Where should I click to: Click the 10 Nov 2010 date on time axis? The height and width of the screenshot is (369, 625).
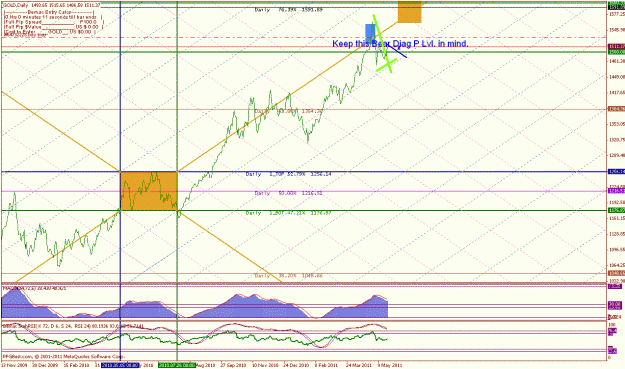(x=265, y=365)
